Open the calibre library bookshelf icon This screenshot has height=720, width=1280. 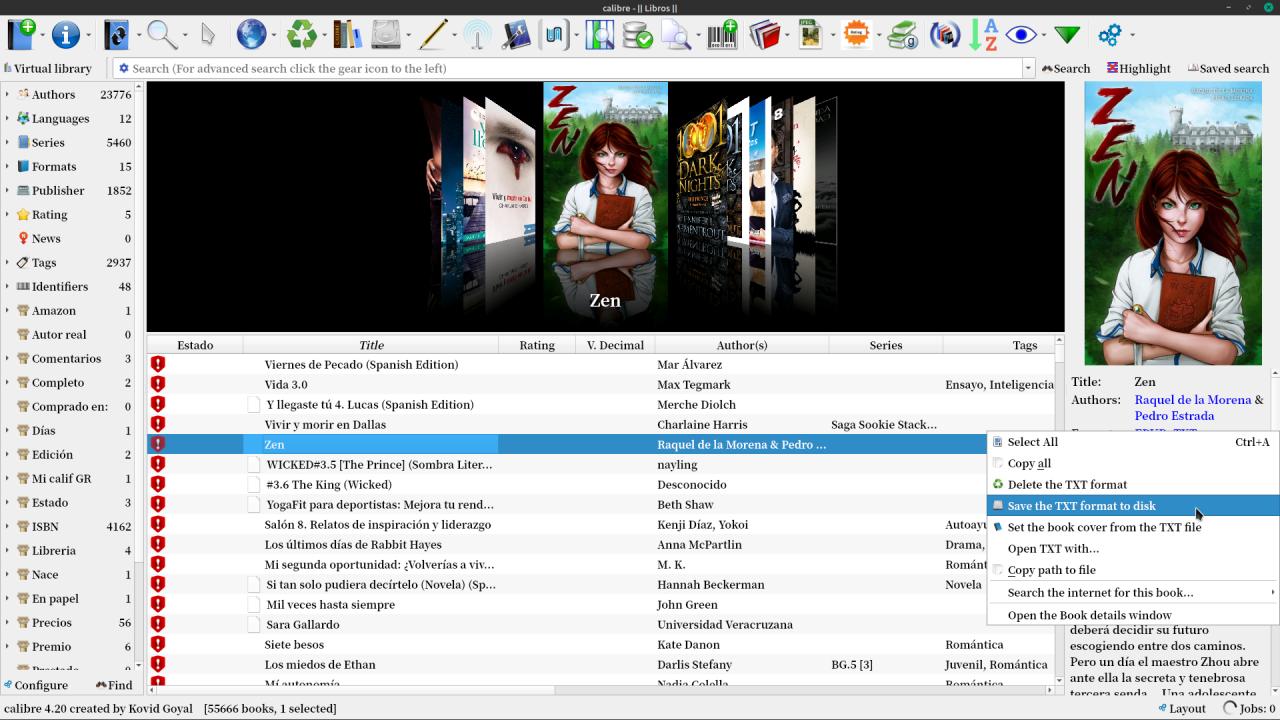pyautogui.click(x=347, y=35)
